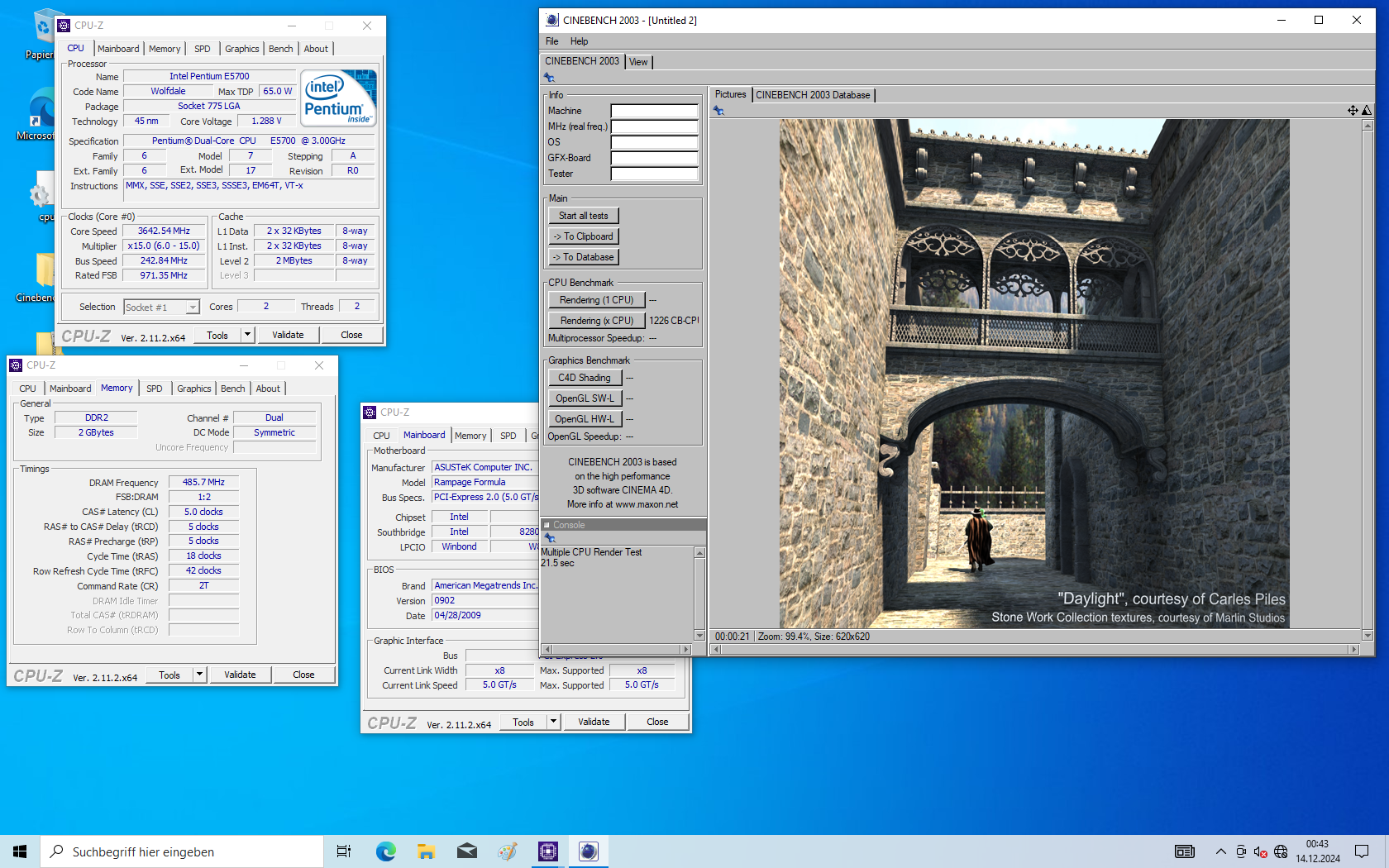Click the console horizontal scrollbar right arrow
The width and height of the screenshot is (1389, 868).
coord(685,650)
